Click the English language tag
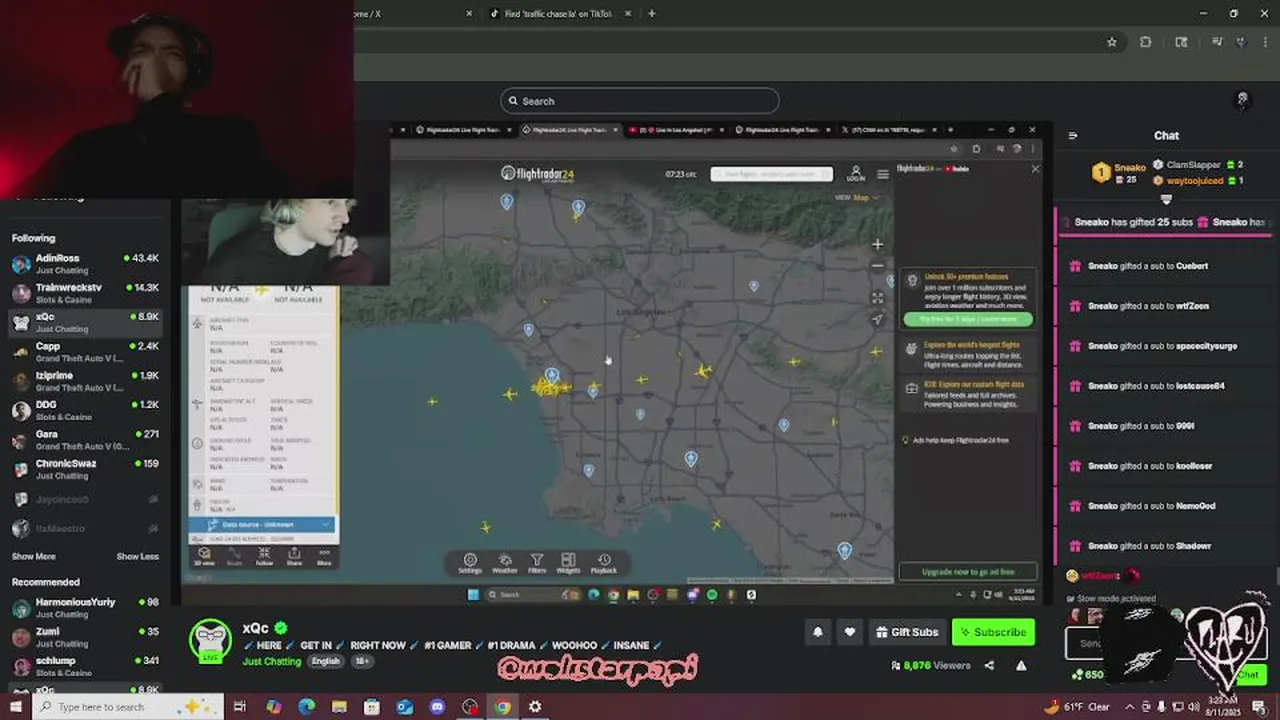1280x720 pixels. pyautogui.click(x=325, y=661)
